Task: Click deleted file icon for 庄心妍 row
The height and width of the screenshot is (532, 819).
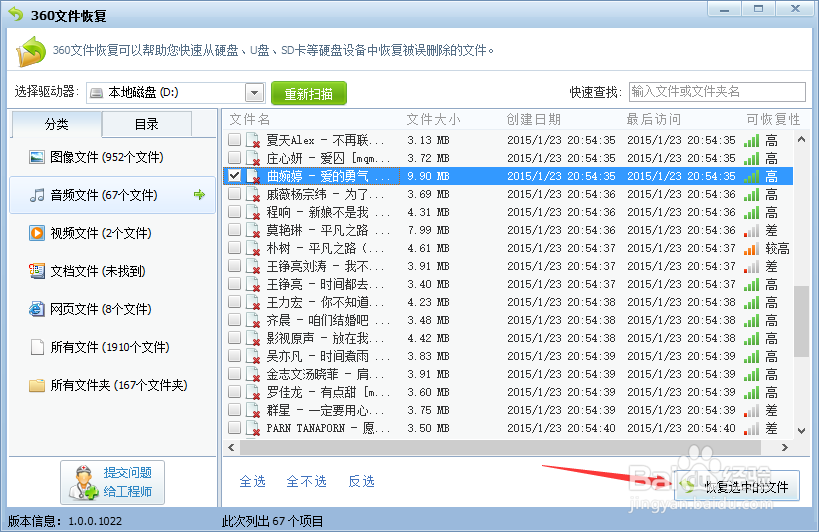Action: pos(253,158)
